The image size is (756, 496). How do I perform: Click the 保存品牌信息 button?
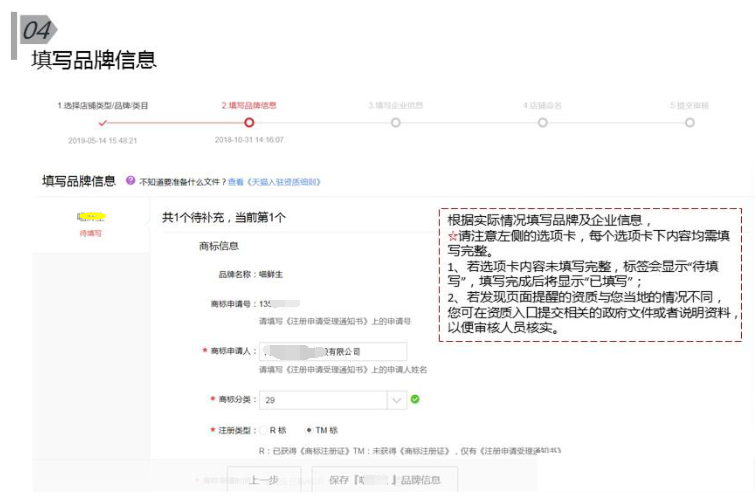coord(385,480)
